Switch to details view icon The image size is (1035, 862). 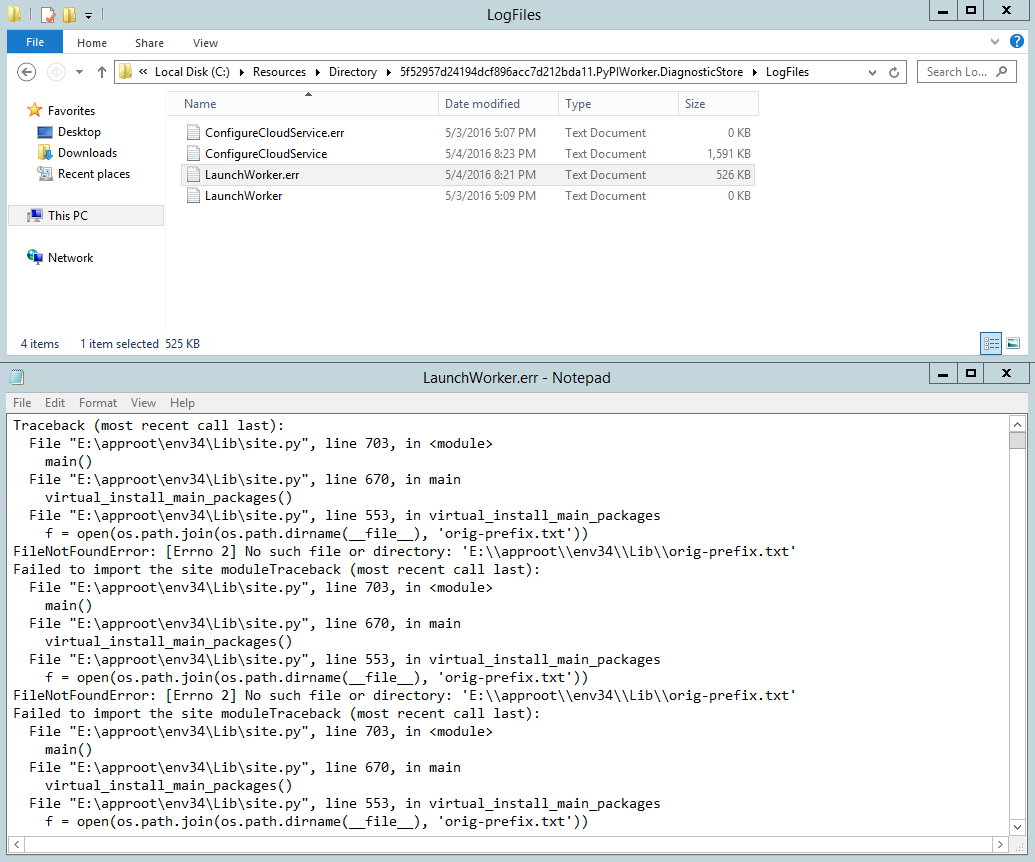[x=991, y=343]
